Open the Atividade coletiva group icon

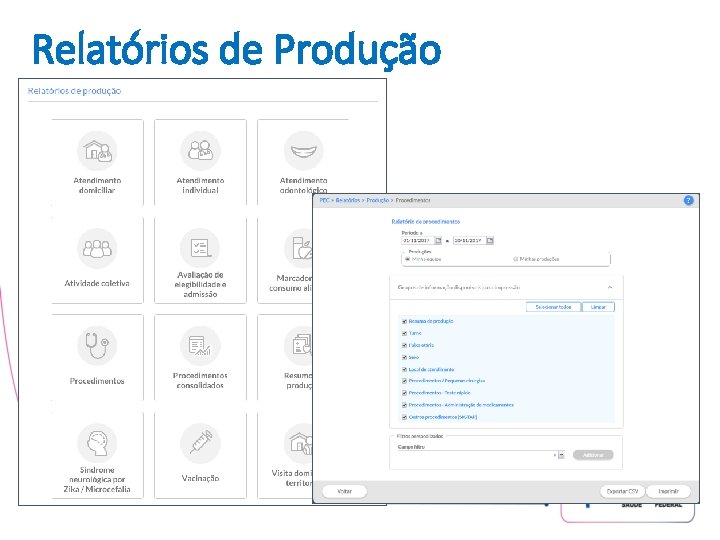coord(97,248)
